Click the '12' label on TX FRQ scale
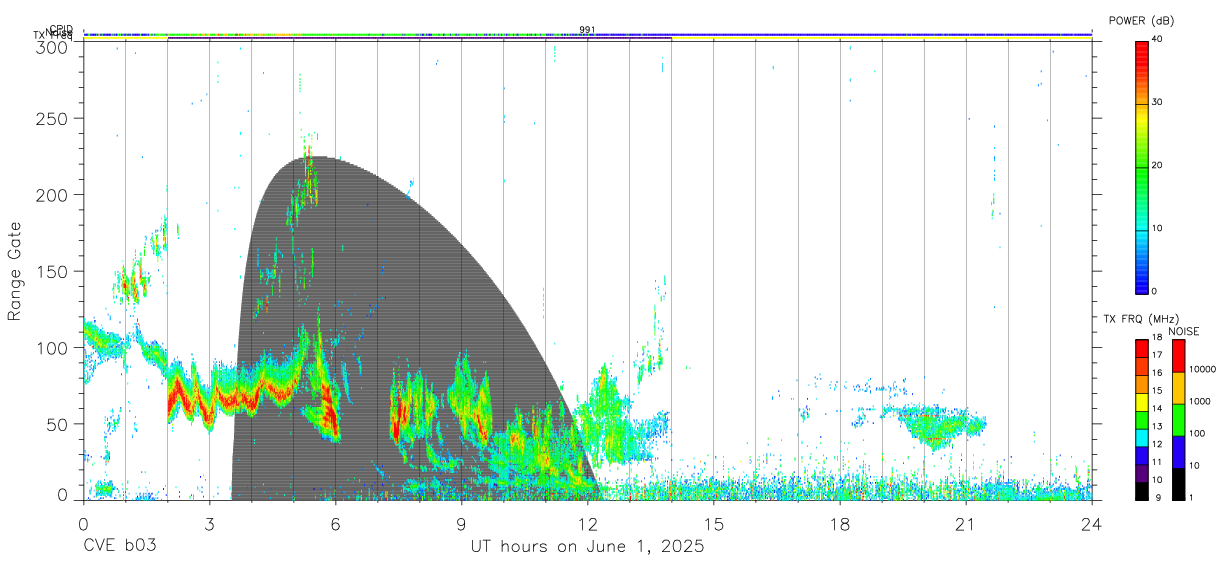The height and width of the screenshot is (567, 1228). tap(1156, 444)
